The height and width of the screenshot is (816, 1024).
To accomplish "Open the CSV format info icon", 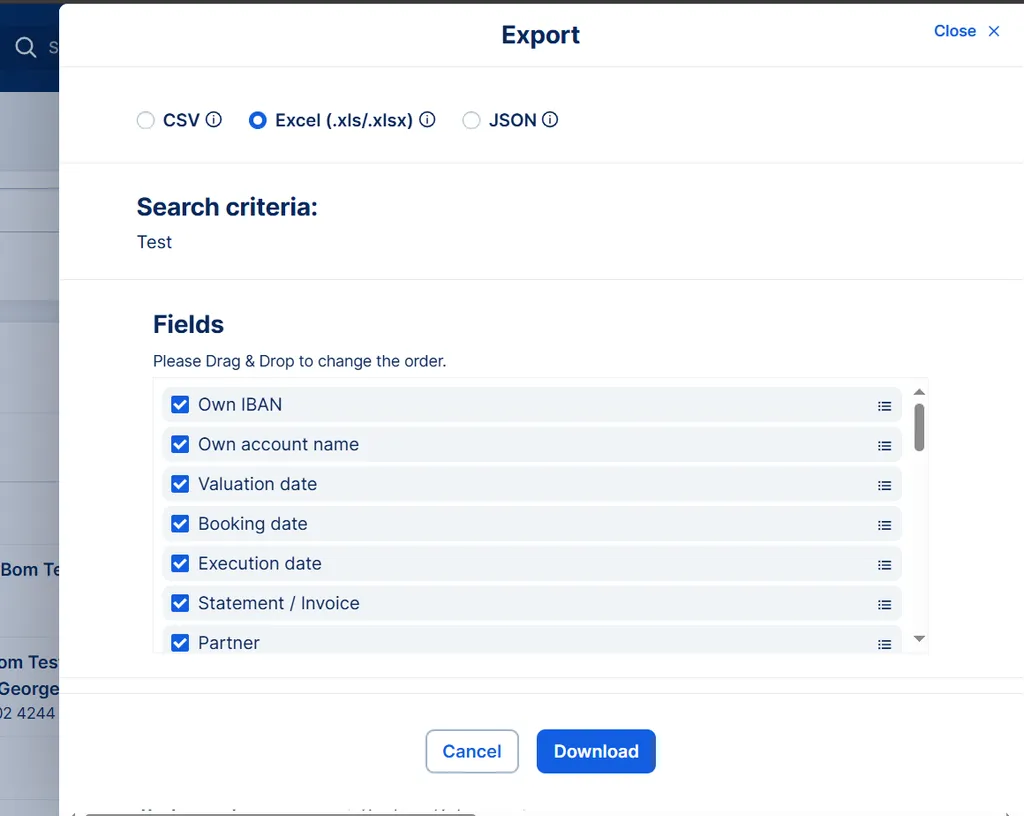I will coord(214,119).
